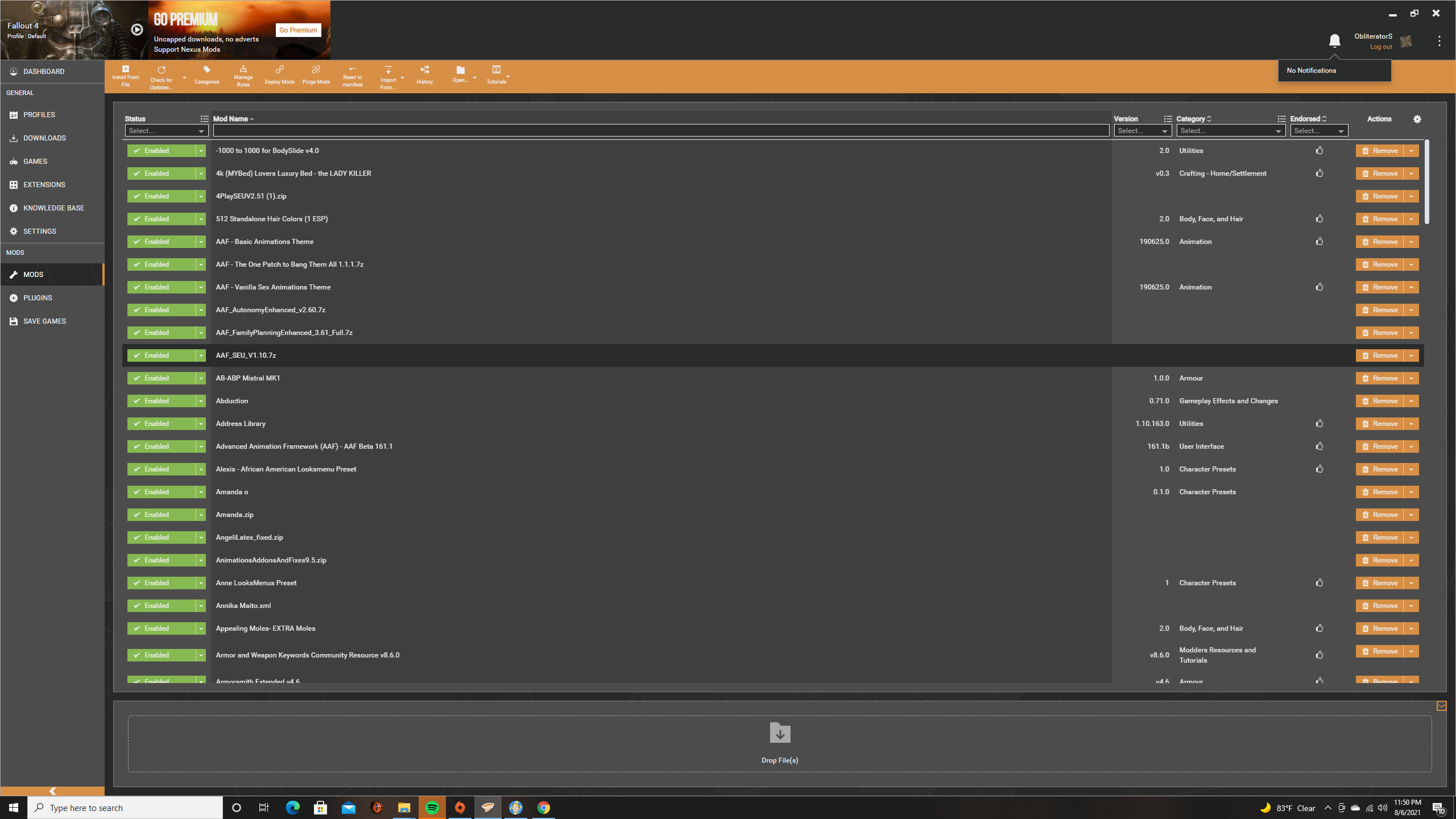Expand status arrow for Alexis Looksmenu Preset
Image resolution: width=1456 pixels, height=819 pixels.
[201, 469]
